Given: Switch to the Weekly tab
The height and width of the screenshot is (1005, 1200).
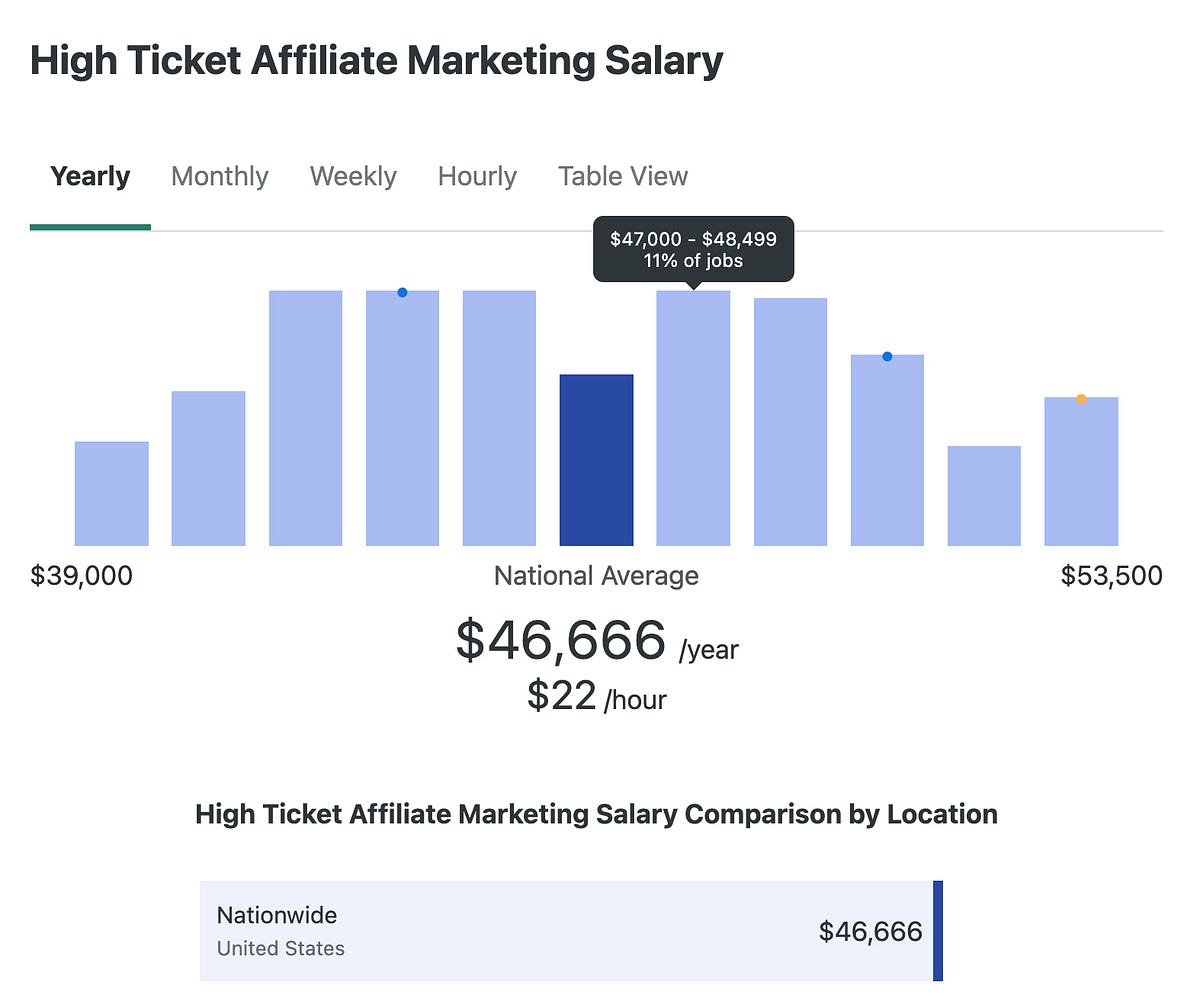Looking at the screenshot, I should click(x=352, y=176).
